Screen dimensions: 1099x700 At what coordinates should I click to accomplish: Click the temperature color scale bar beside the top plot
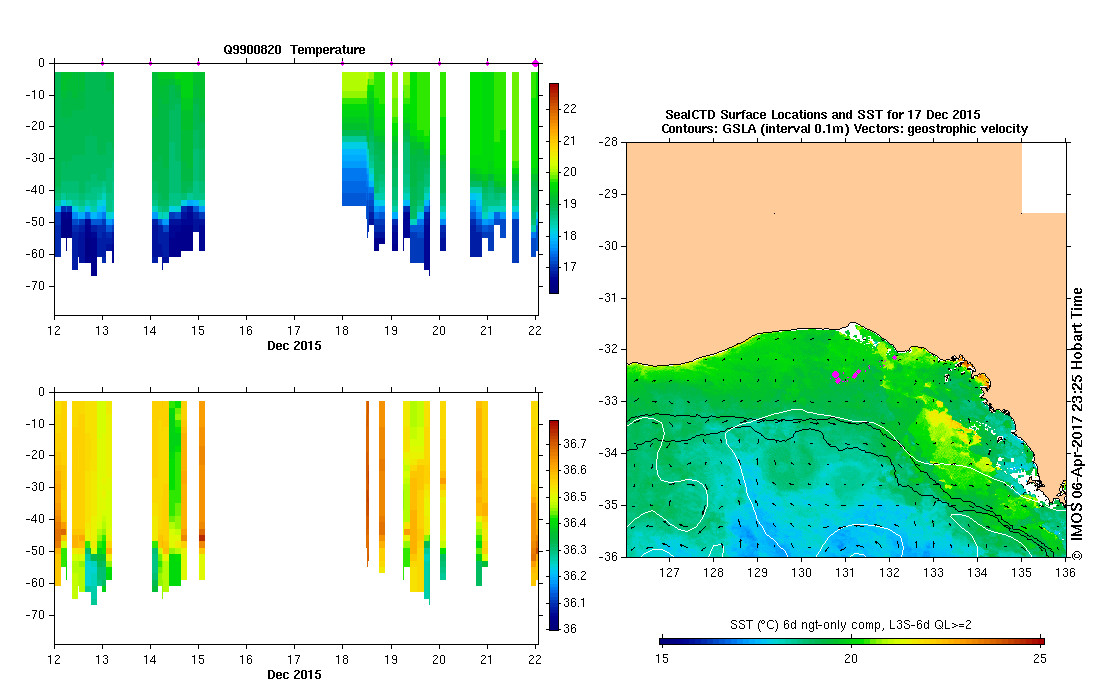coord(554,188)
